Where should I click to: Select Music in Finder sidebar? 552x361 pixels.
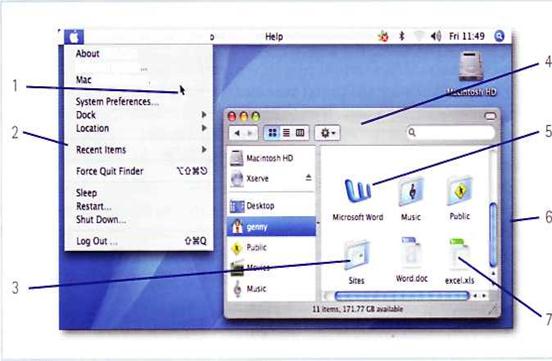[x=271, y=289]
